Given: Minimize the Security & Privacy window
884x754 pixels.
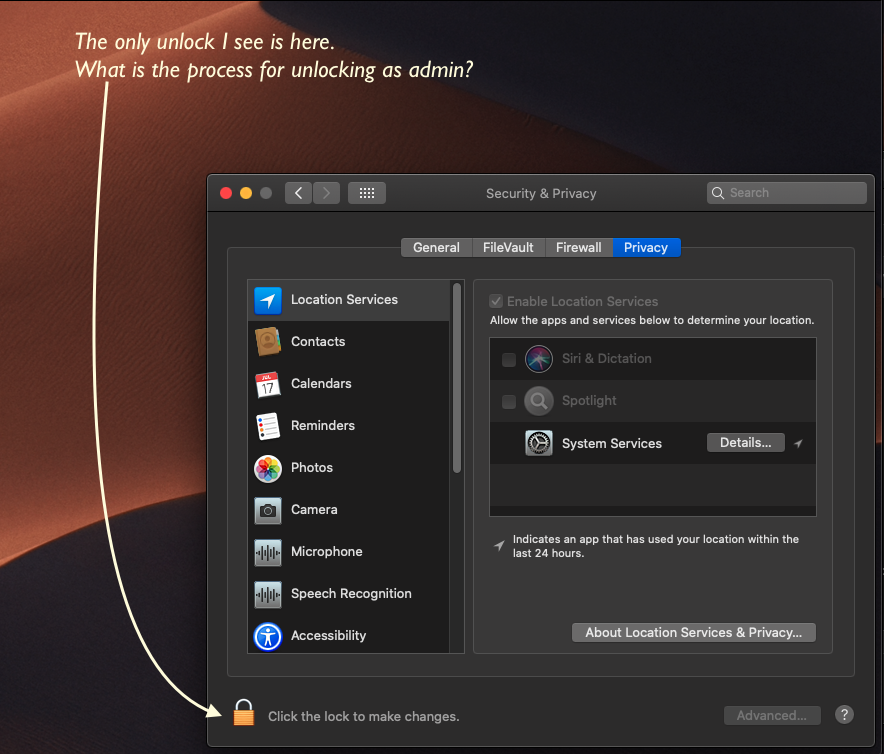Looking at the screenshot, I should click(x=246, y=193).
